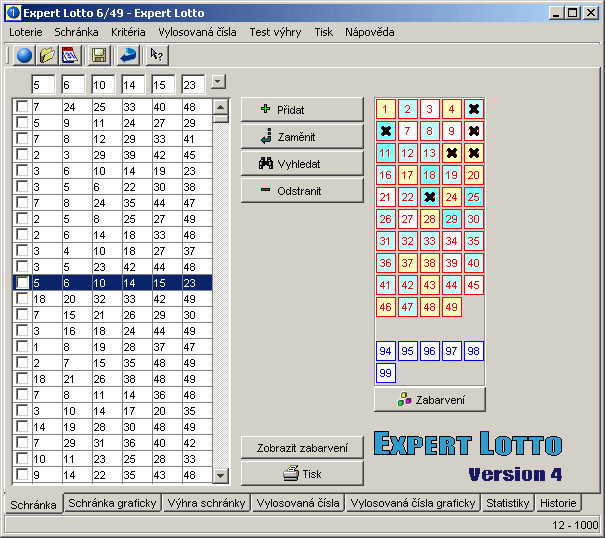Open the Nápověda menu

pos(370,32)
